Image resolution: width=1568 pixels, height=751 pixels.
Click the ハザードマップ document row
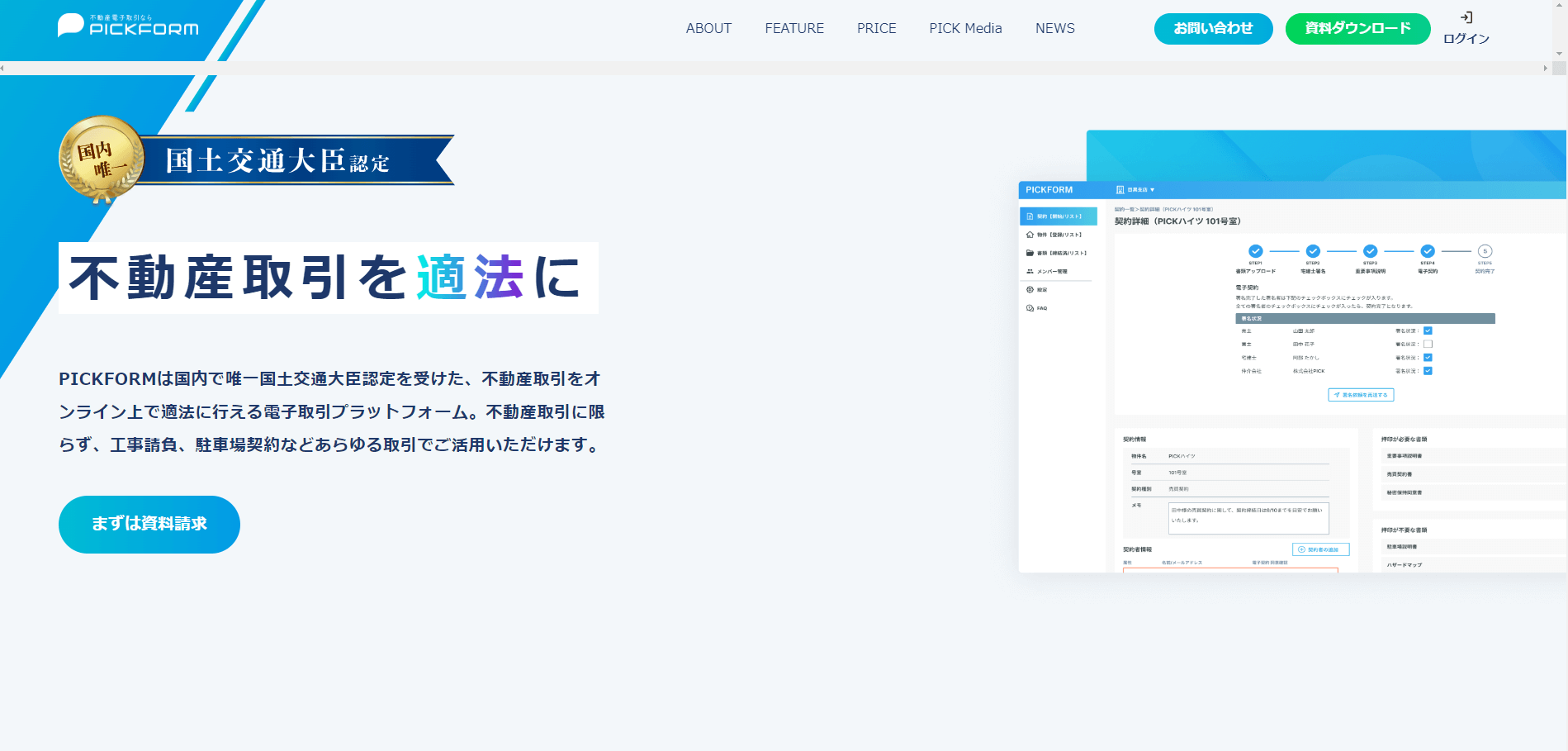[1474, 565]
